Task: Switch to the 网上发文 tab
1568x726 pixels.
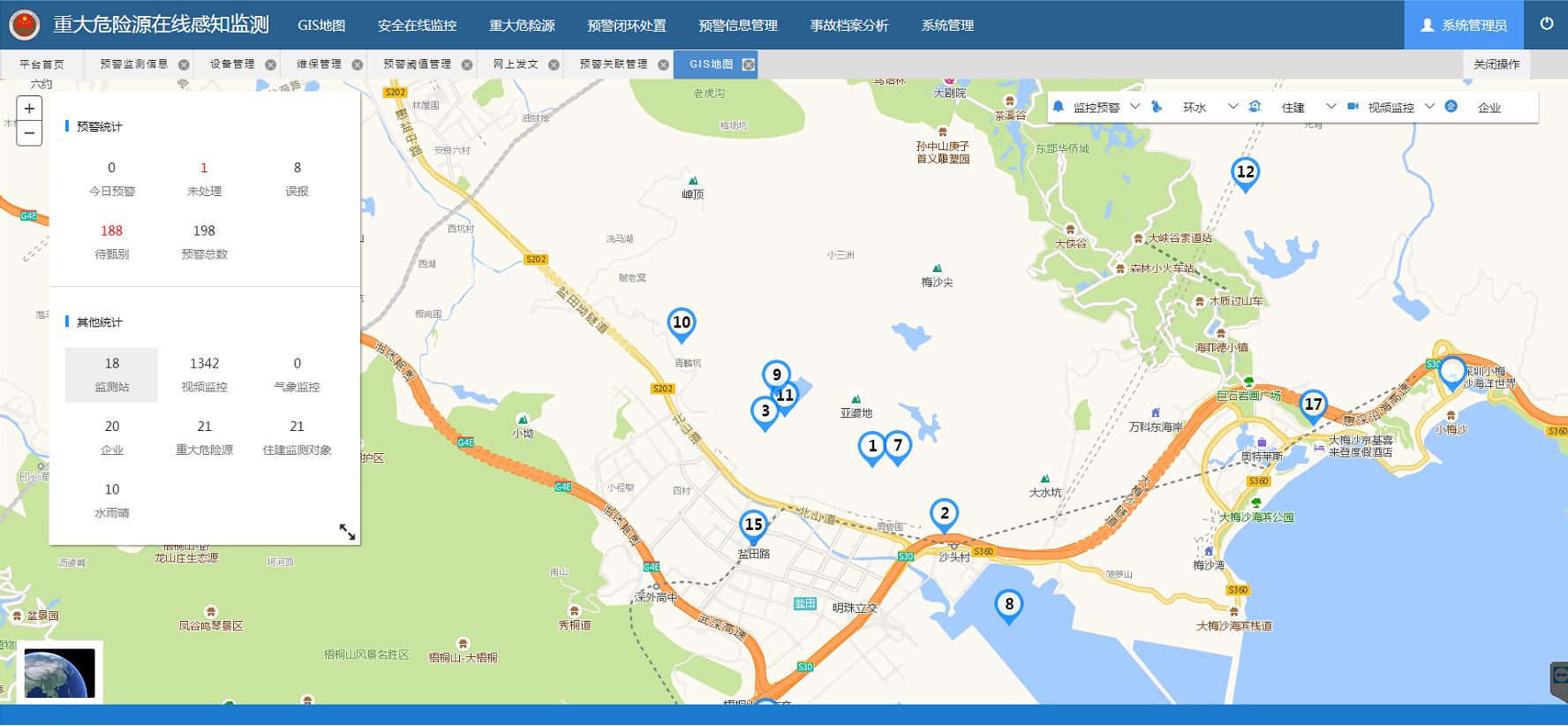Action: [516, 64]
